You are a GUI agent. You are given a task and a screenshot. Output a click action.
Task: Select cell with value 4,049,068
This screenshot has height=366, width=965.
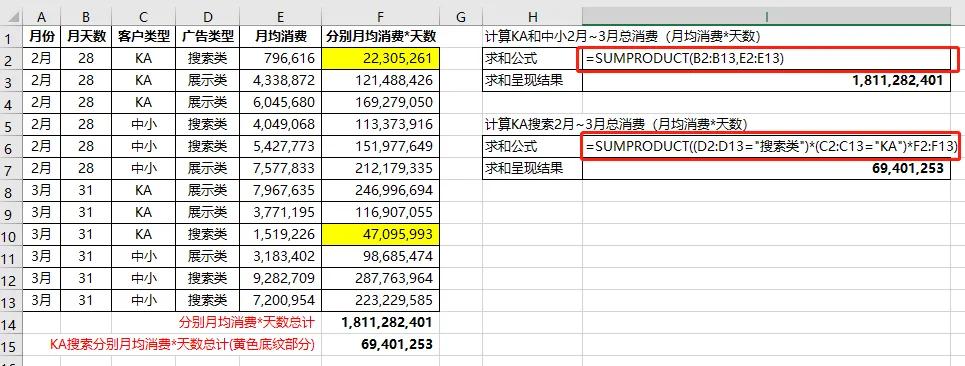280,124
